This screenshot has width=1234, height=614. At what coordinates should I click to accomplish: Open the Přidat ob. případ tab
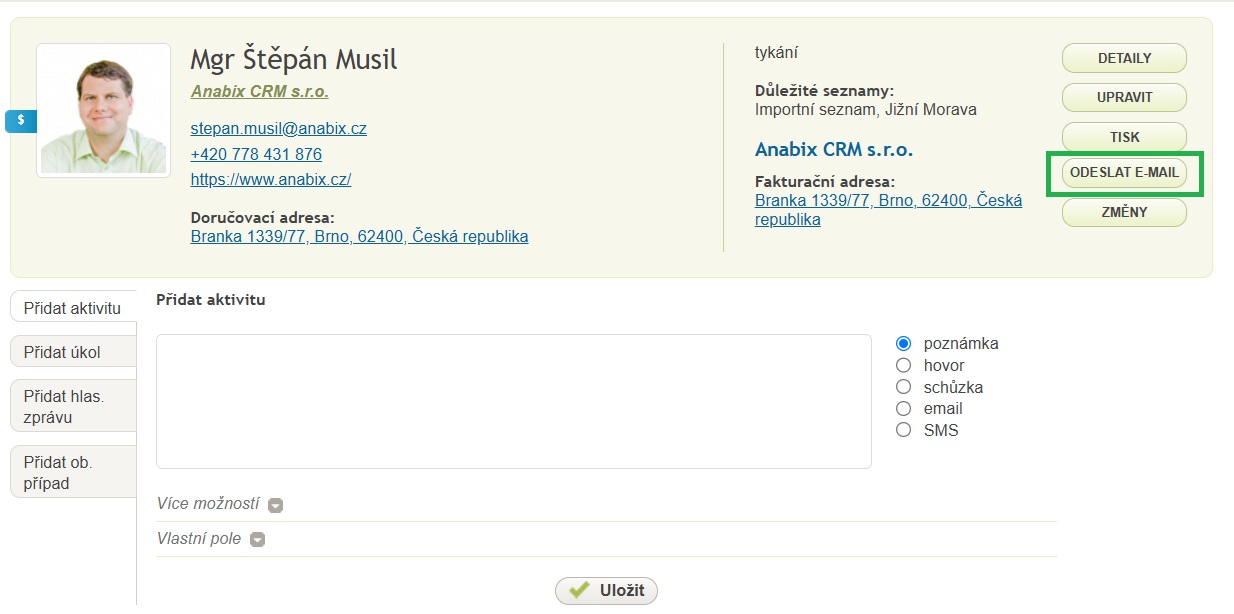pos(73,472)
